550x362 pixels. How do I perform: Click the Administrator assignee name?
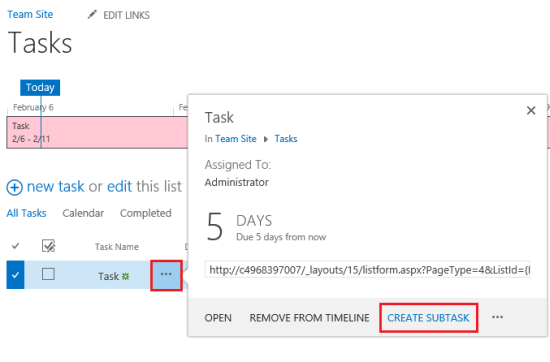pos(237,182)
